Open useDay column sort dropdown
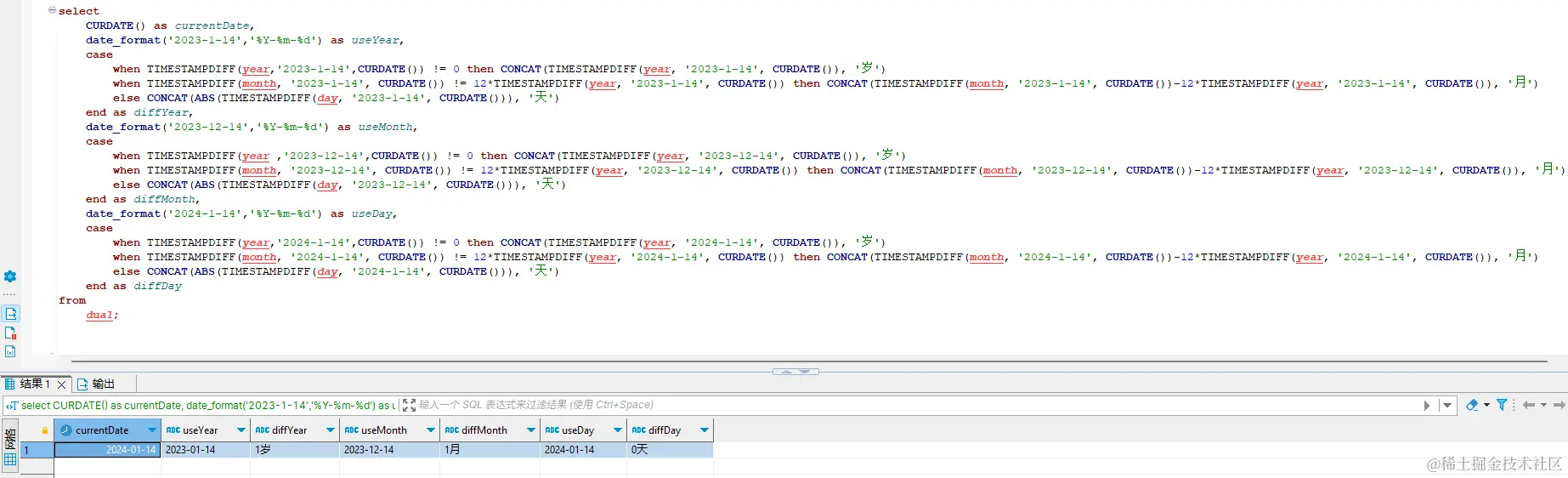The height and width of the screenshot is (478, 1568). [618, 430]
